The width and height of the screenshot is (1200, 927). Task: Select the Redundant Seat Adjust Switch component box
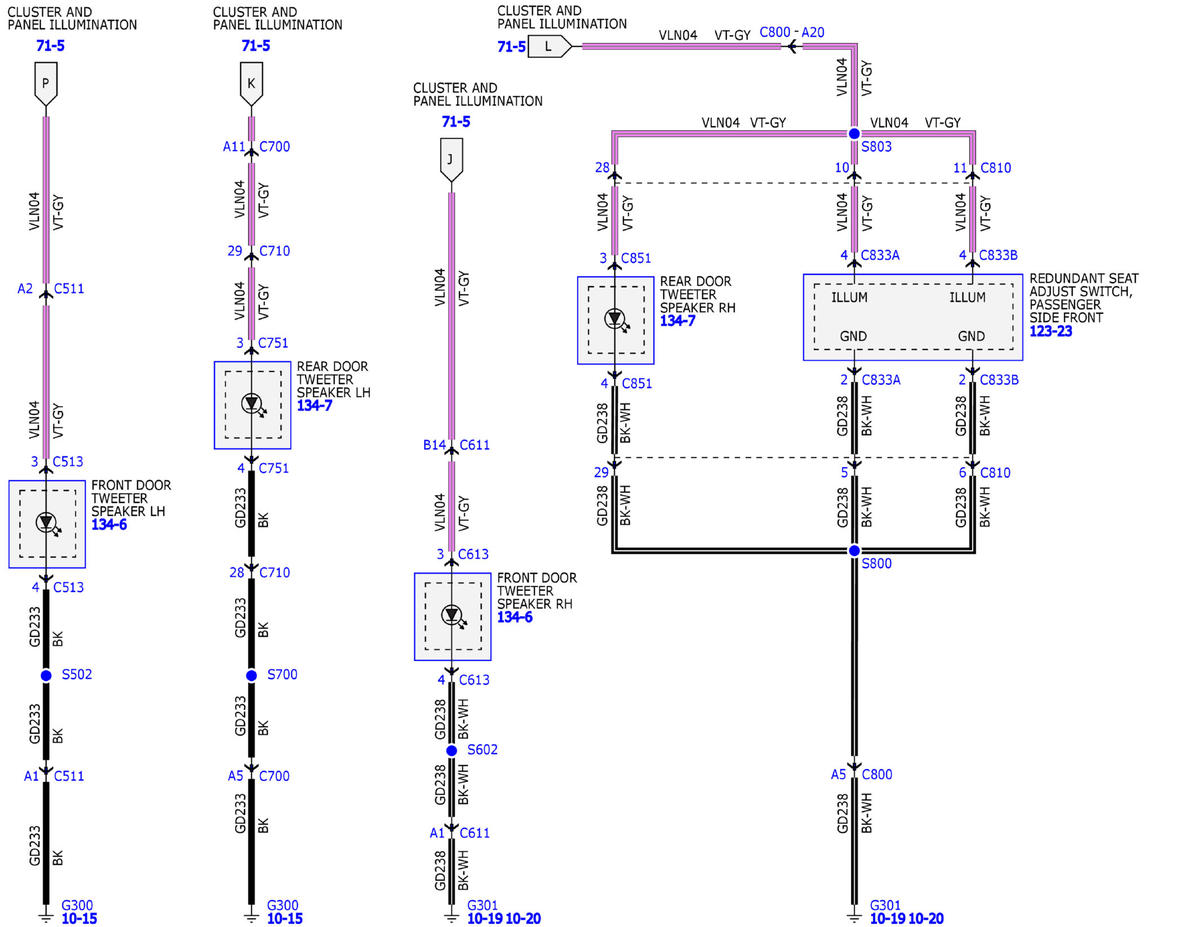[913, 317]
